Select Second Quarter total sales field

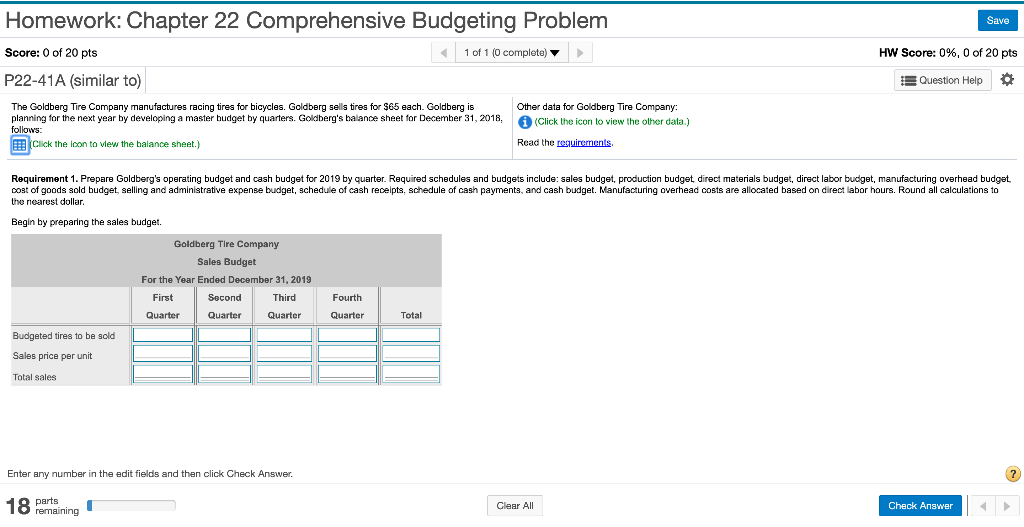[x=225, y=374]
